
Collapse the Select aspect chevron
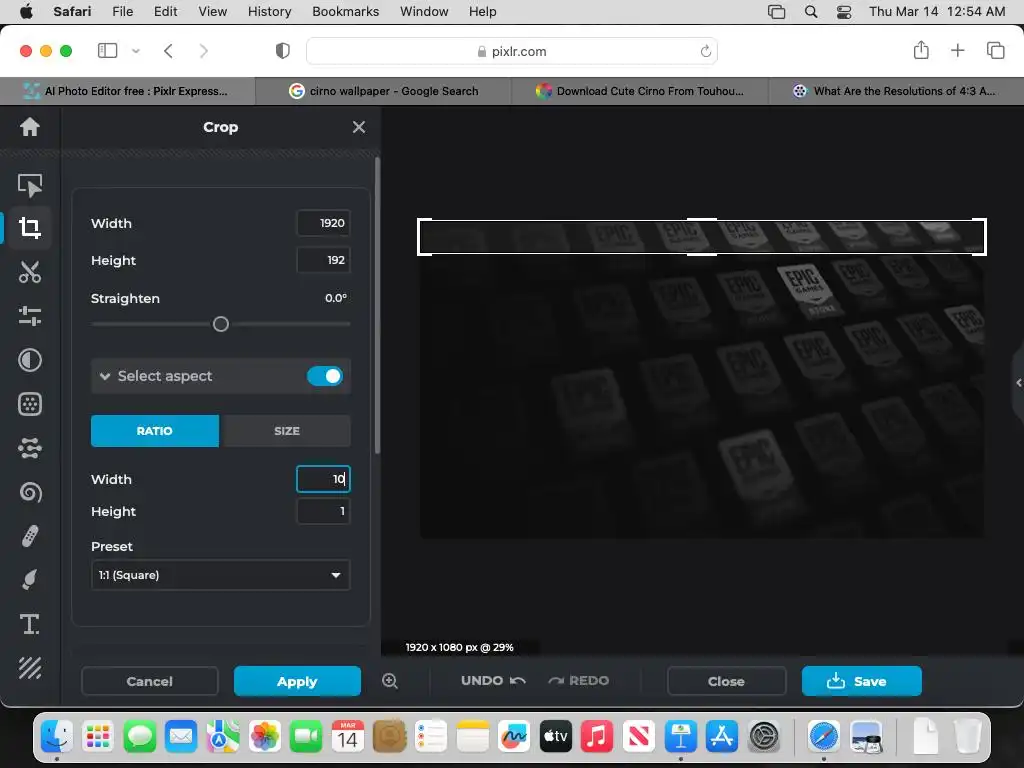pyautogui.click(x=104, y=376)
